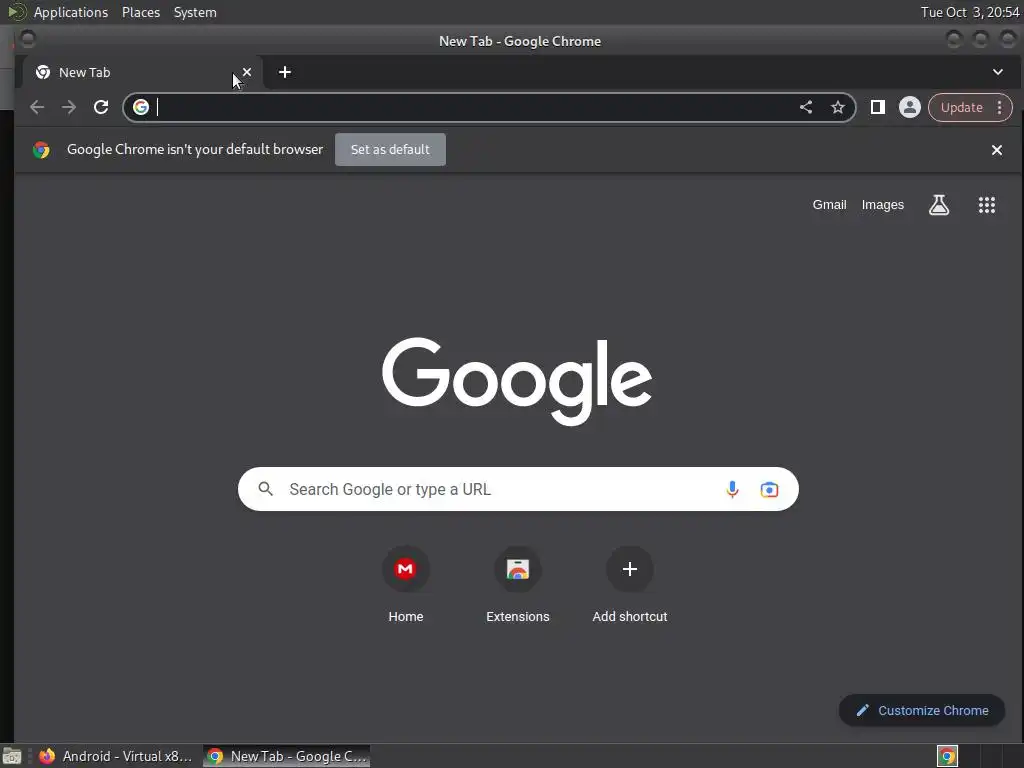The image size is (1024, 768).
Task: Select New Tab - Google Chrome taskbar entry
Action: click(287, 756)
